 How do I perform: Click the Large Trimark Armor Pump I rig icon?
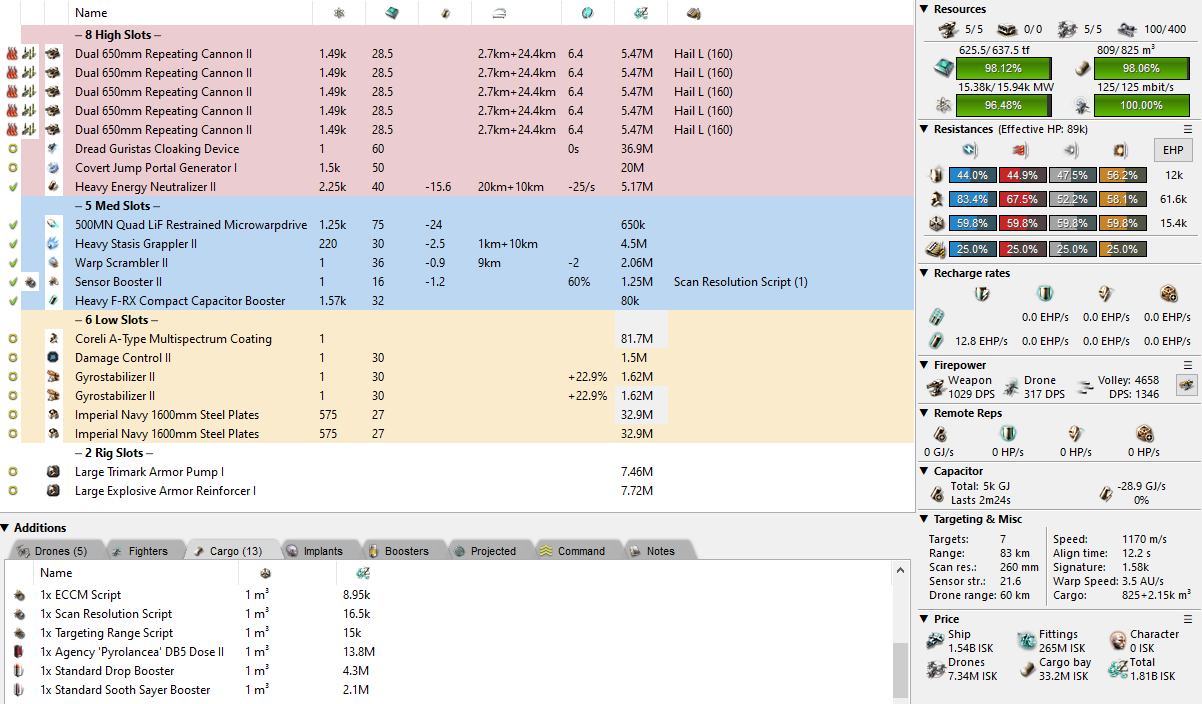coord(53,472)
